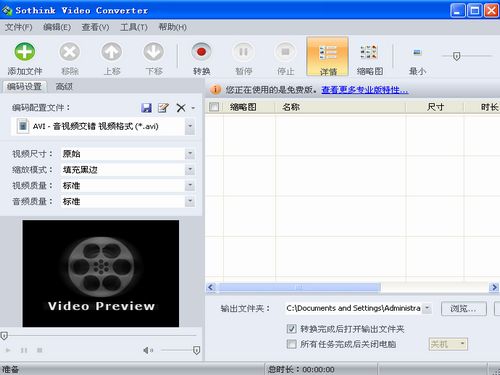Click the preview Pause button
Viewport: 500px width, 375px height.
coord(24,350)
